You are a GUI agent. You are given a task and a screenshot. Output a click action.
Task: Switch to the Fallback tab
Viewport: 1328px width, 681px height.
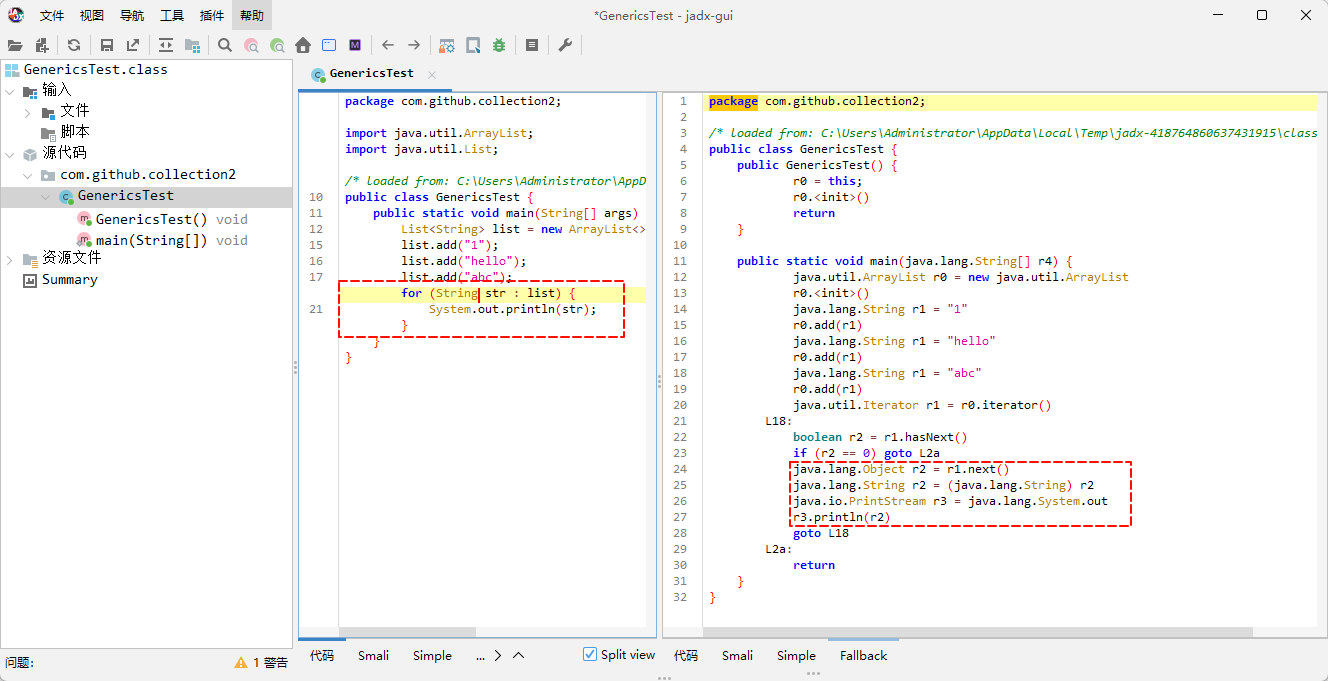coord(863,656)
